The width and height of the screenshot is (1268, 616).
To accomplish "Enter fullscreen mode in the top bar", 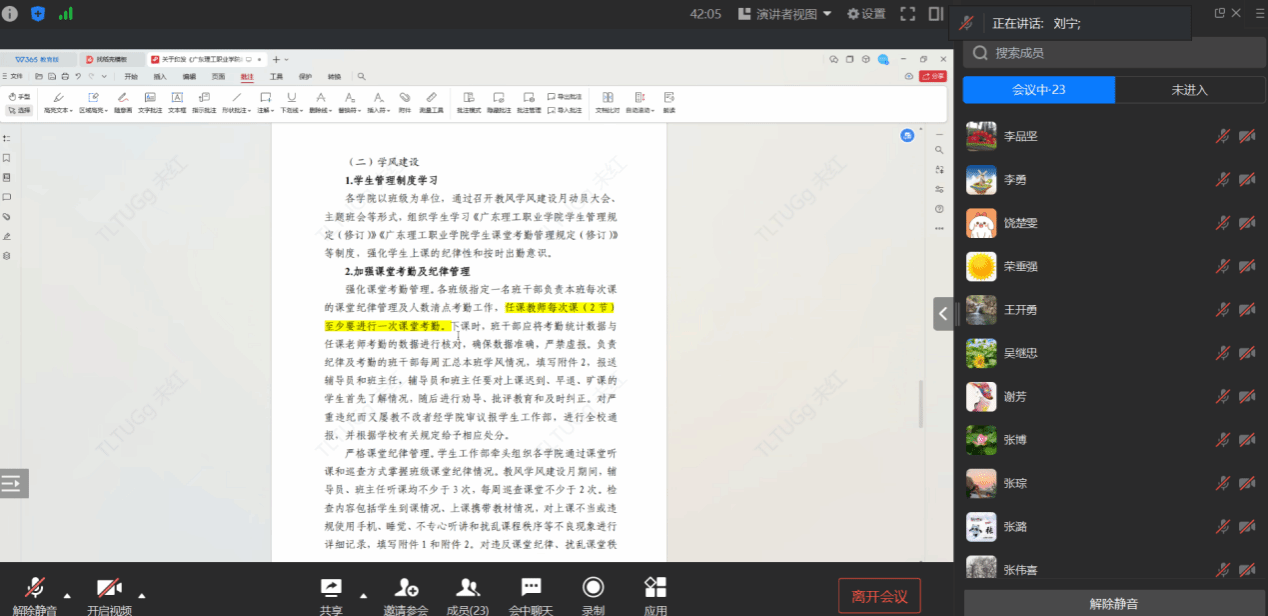I will (x=908, y=14).
